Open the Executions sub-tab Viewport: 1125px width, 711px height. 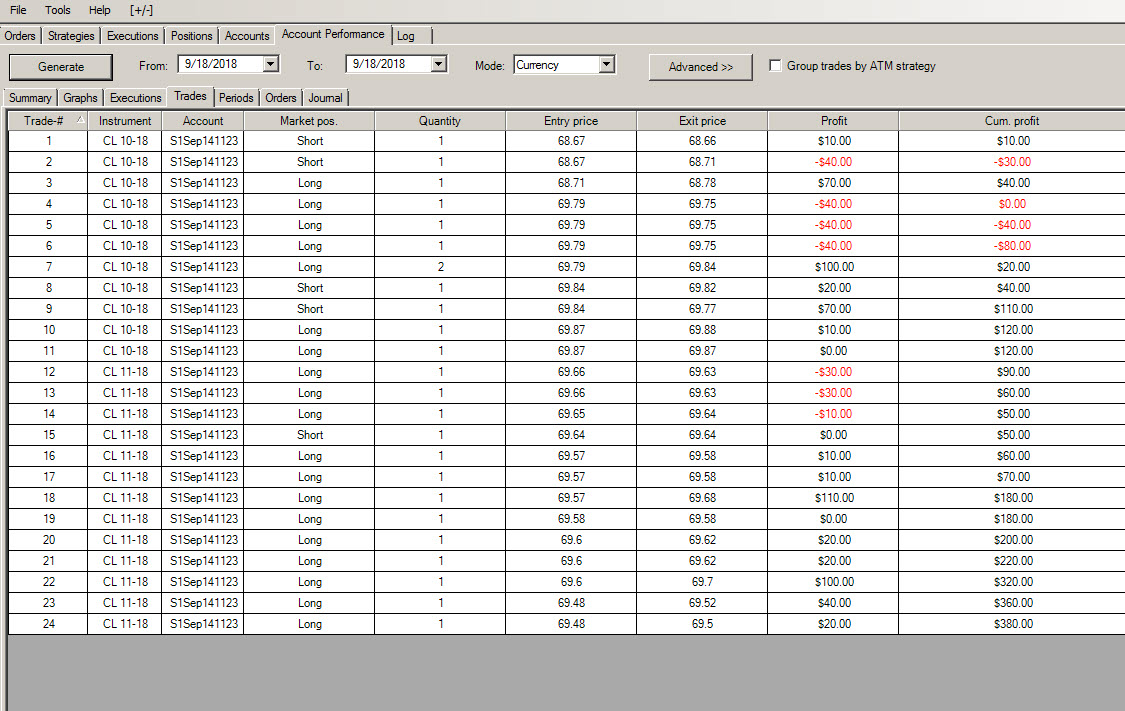click(x=136, y=98)
